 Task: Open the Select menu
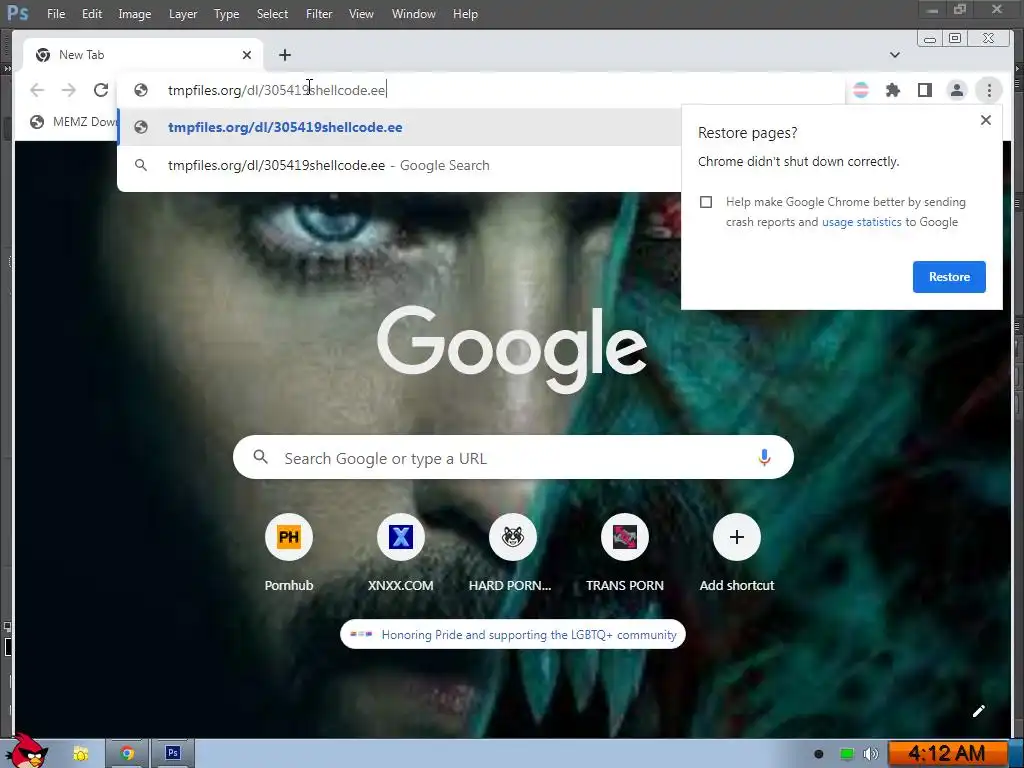[272, 14]
